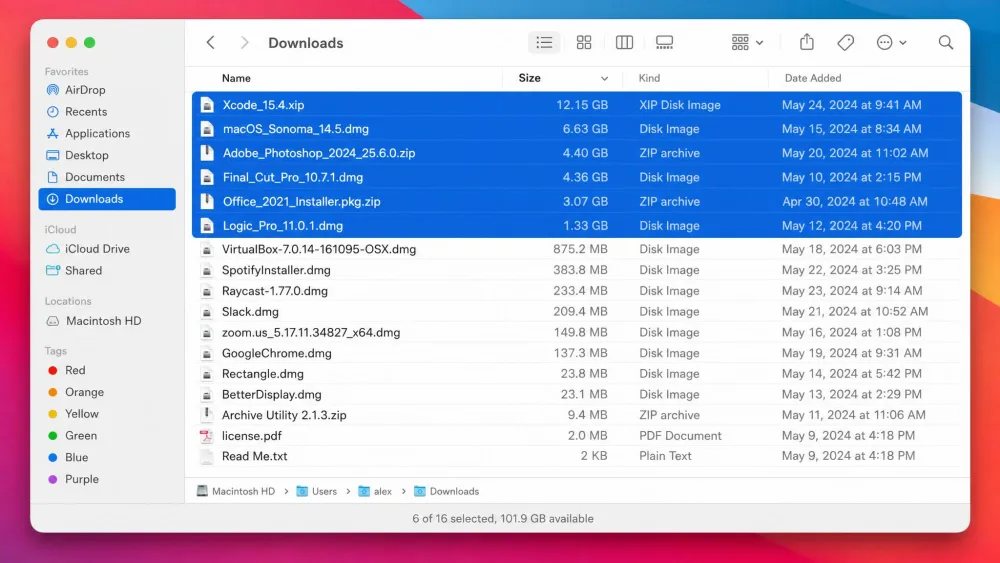1000x563 pixels.
Task: Click the Share toolbar icon
Action: click(807, 42)
